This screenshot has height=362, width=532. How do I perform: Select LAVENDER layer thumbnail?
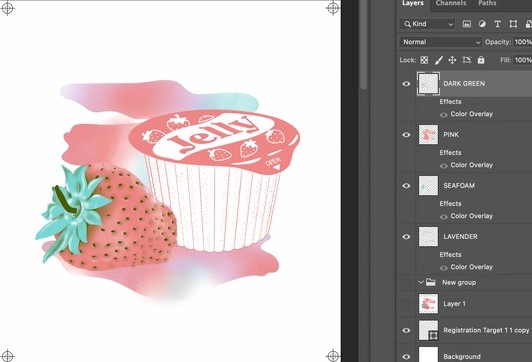(428, 236)
